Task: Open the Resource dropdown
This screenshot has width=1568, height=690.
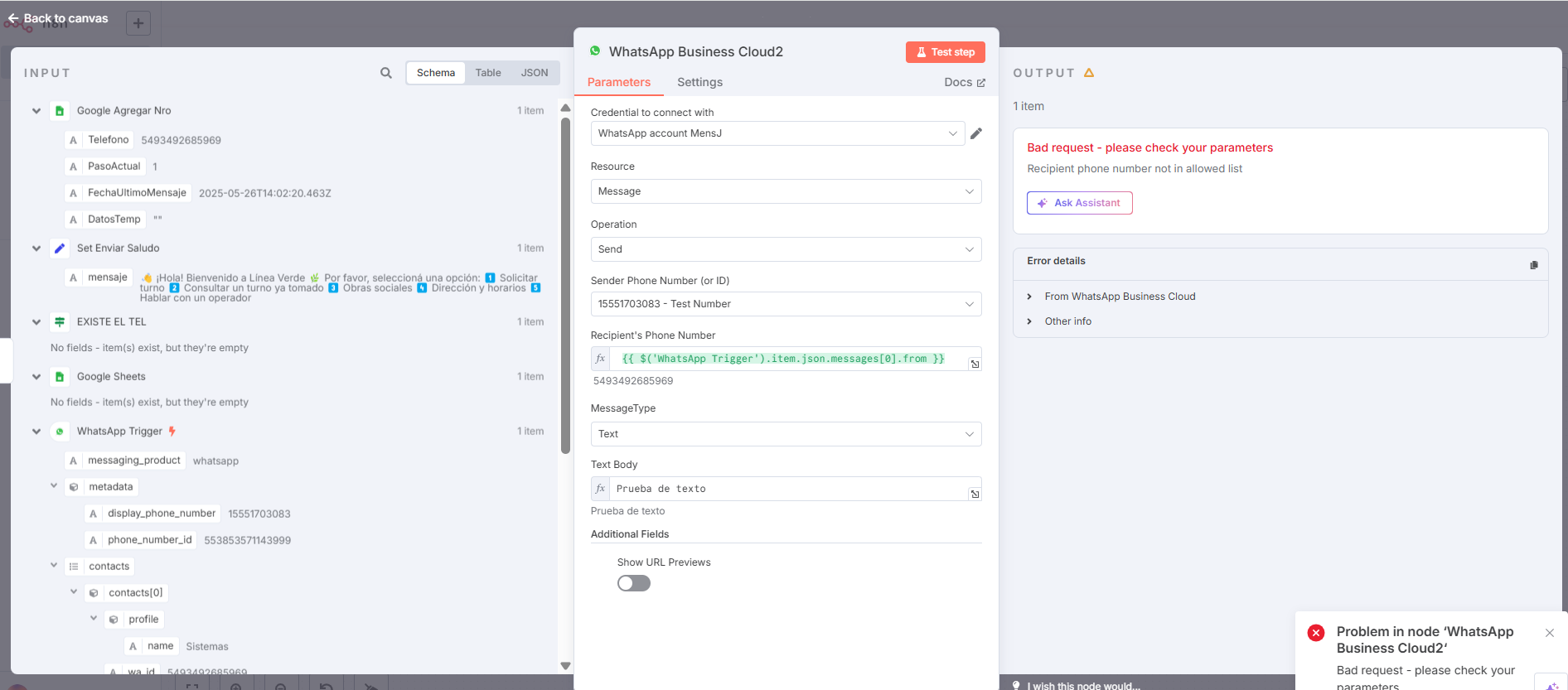Action: [x=786, y=191]
